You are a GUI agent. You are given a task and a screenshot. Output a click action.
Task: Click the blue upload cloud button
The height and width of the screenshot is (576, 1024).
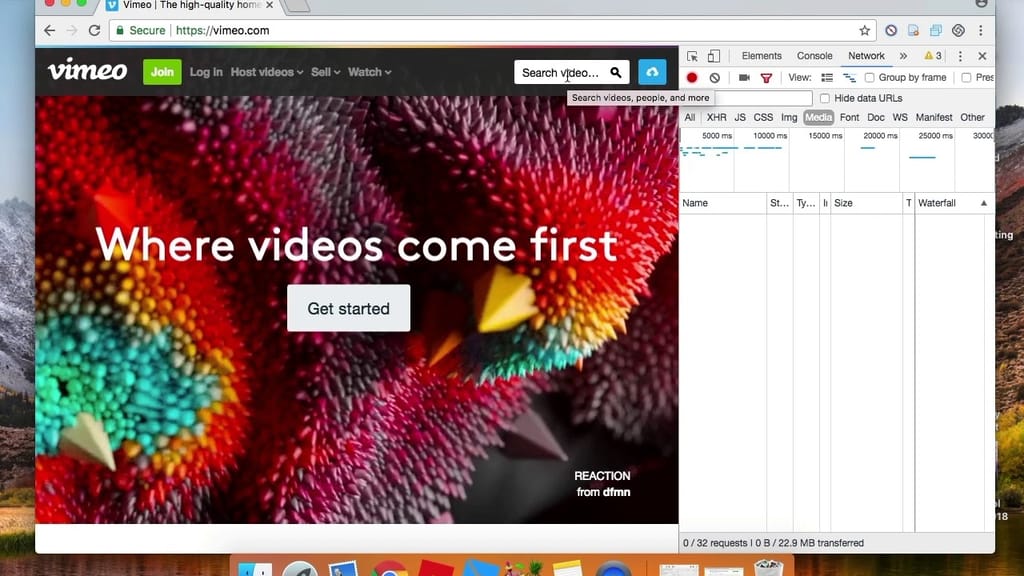click(x=652, y=72)
